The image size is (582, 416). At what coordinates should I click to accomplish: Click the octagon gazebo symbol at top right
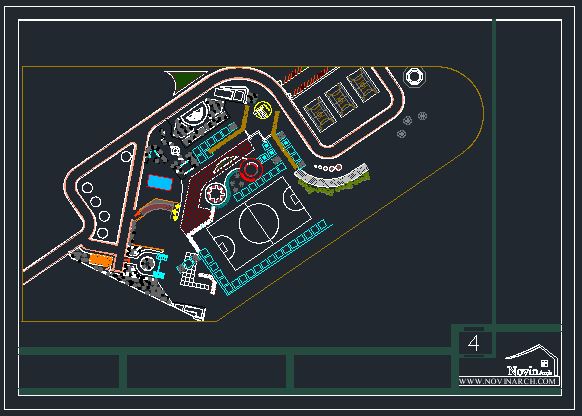[414, 77]
